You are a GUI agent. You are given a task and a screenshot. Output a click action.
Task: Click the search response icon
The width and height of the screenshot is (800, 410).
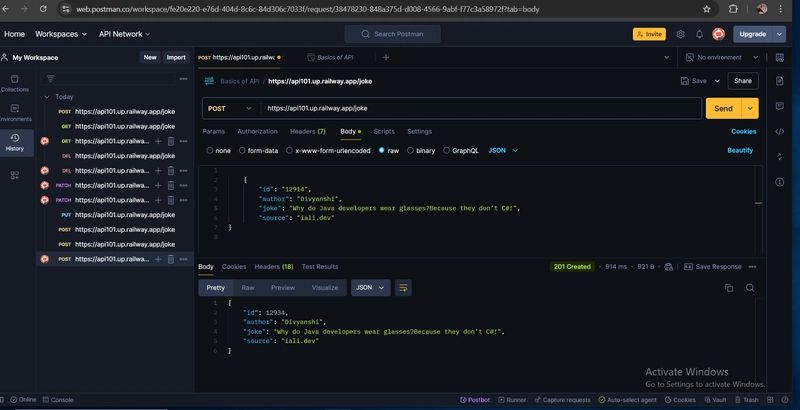point(750,288)
